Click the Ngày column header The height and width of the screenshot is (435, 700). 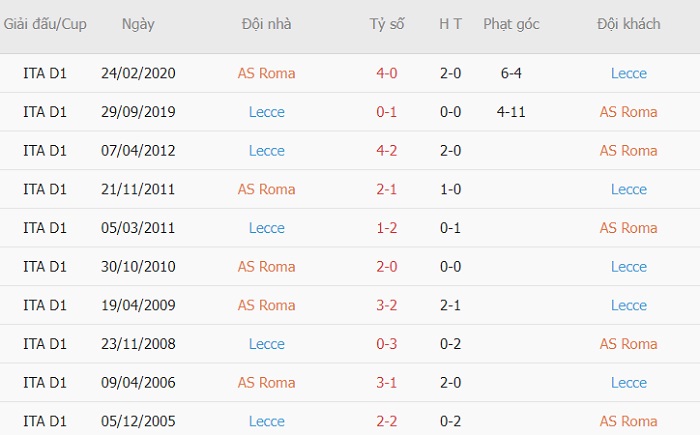(138, 24)
